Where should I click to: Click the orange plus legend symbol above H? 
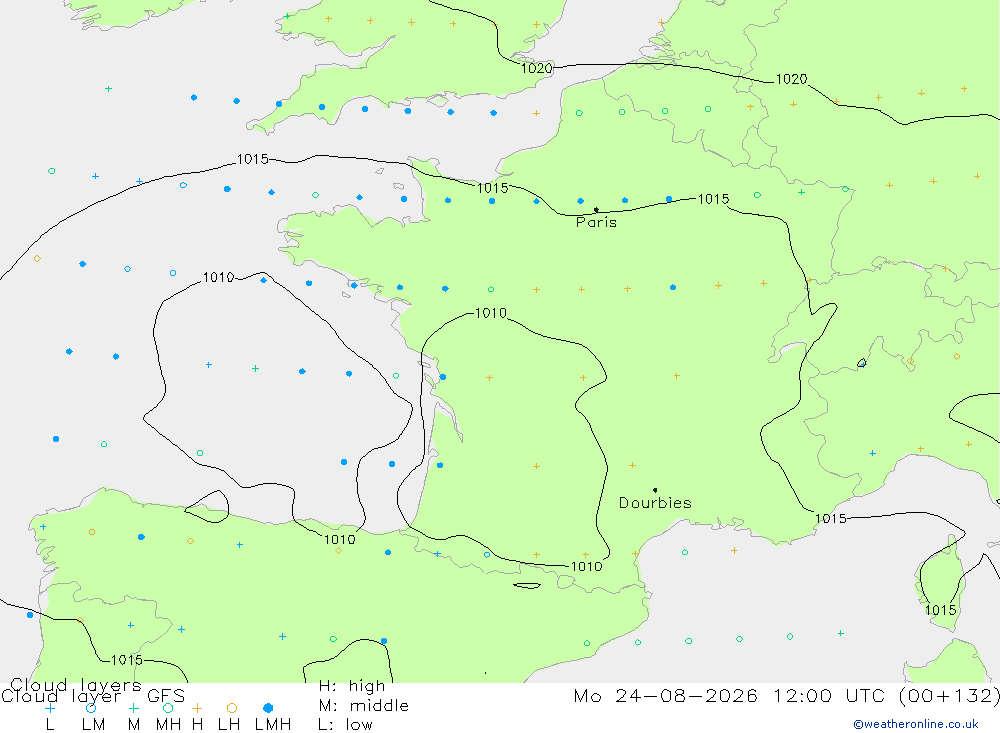click(197, 708)
